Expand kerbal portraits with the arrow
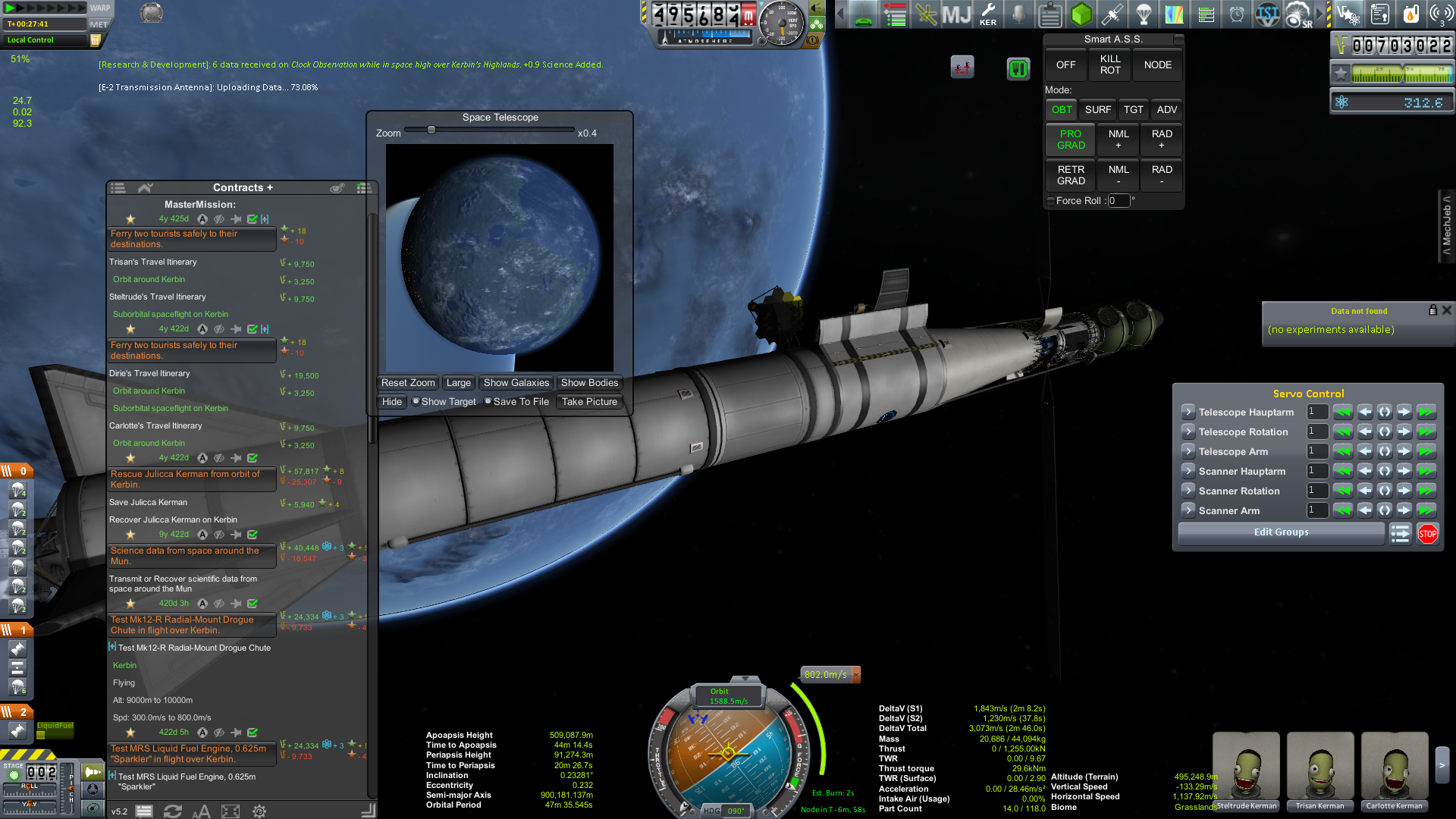Viewport: 1456px width, 819px height. coord(1442,766)
